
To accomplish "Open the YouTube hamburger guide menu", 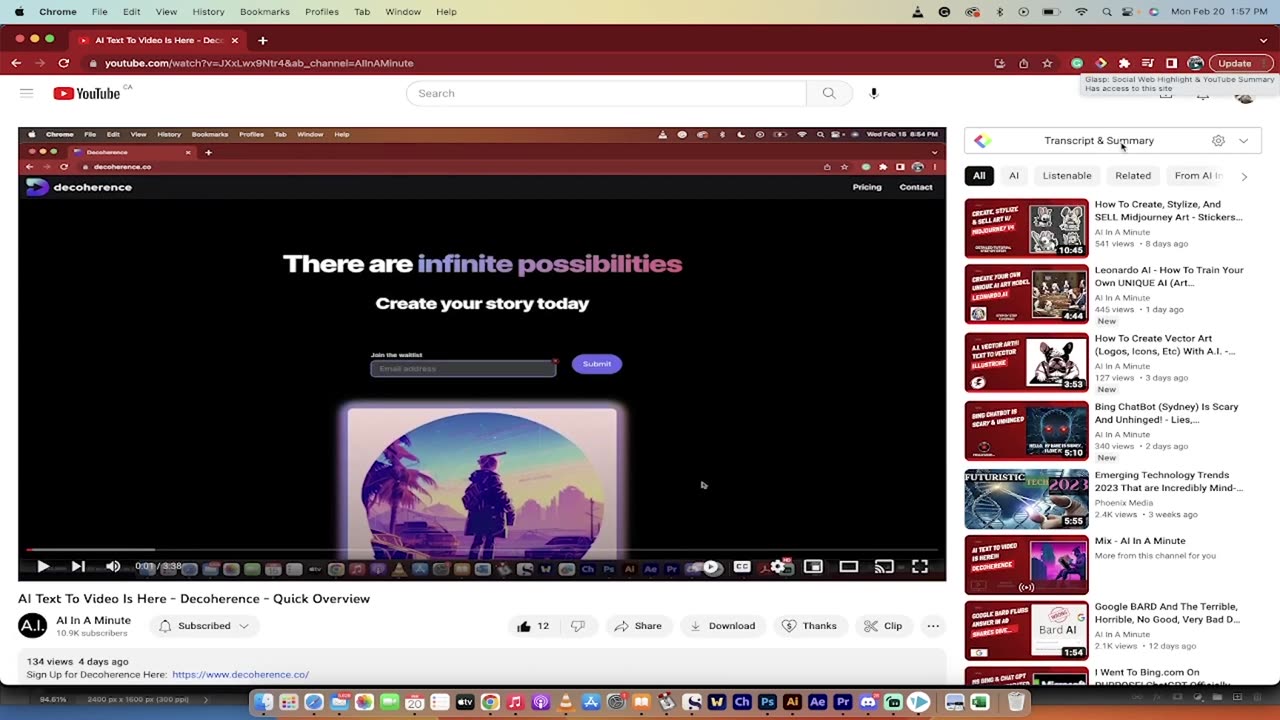I will click(27, 93).
